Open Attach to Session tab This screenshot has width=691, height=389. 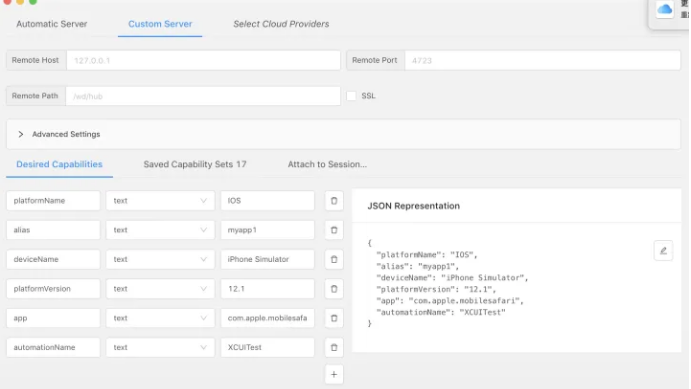coord(327,164)
